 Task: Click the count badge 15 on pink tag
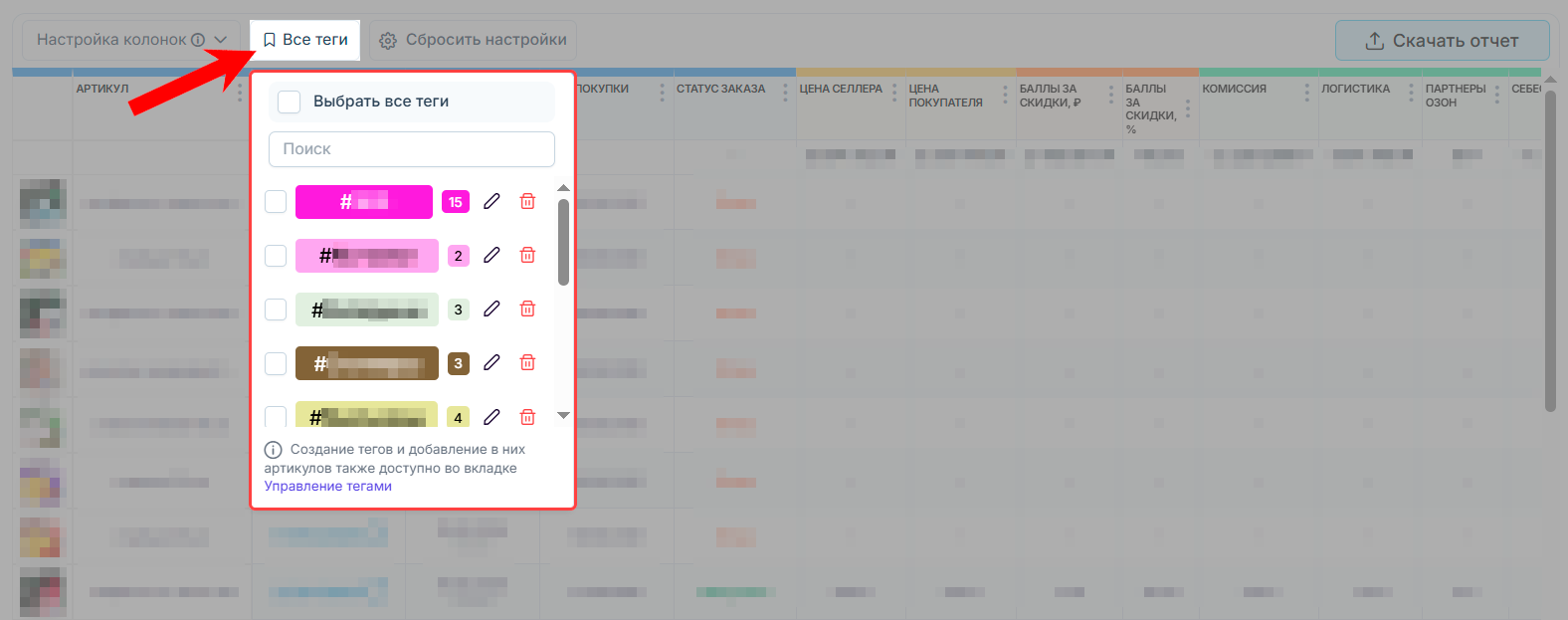[456, 202]
